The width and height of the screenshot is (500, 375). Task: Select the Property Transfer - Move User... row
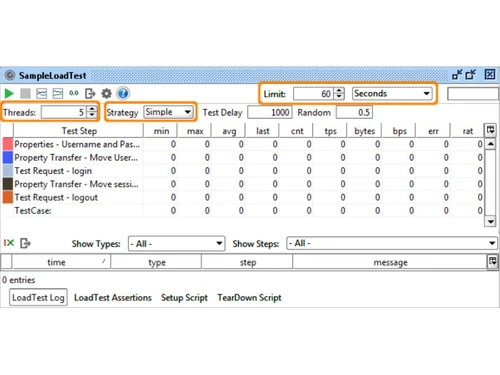click(243, 157)
